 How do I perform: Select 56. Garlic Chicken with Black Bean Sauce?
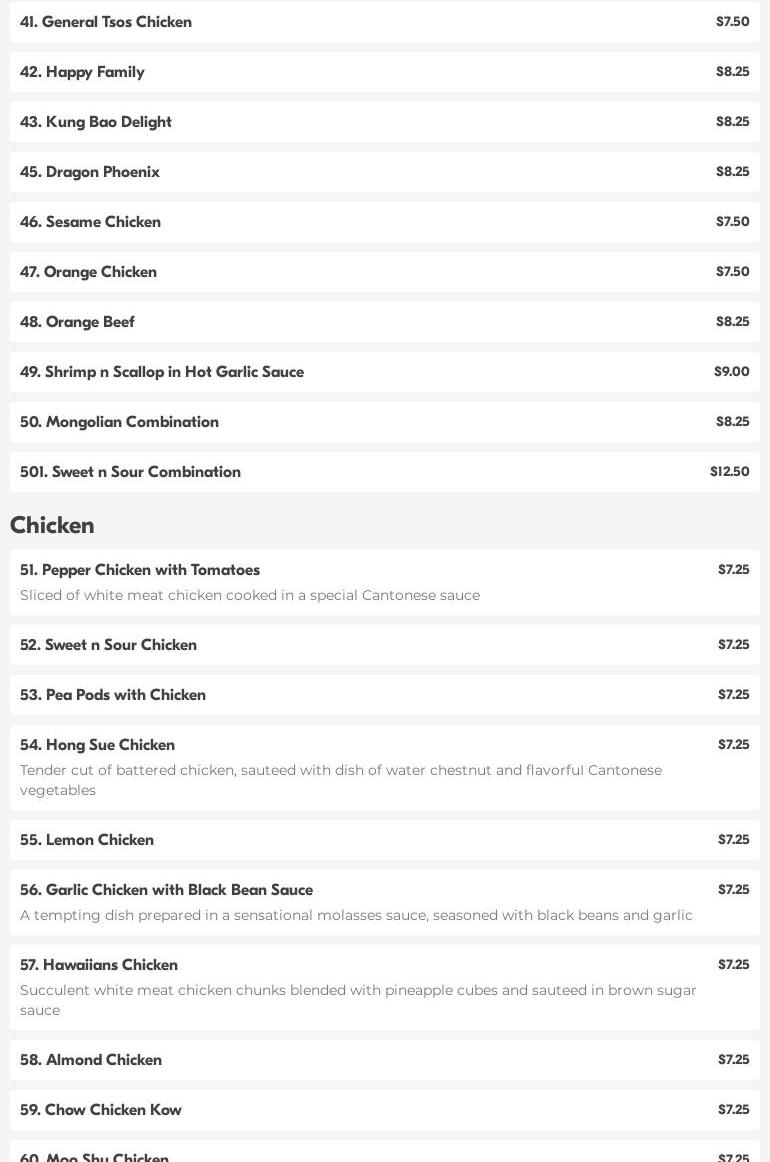(166, 890)
